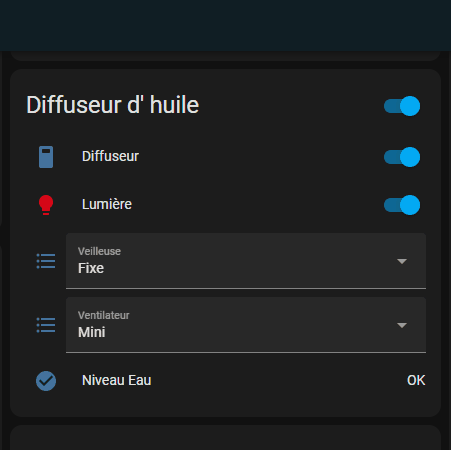Click the empty card below Niveau Eau
This screenshot has width=451, height=450.
click(x=225, y=437)
